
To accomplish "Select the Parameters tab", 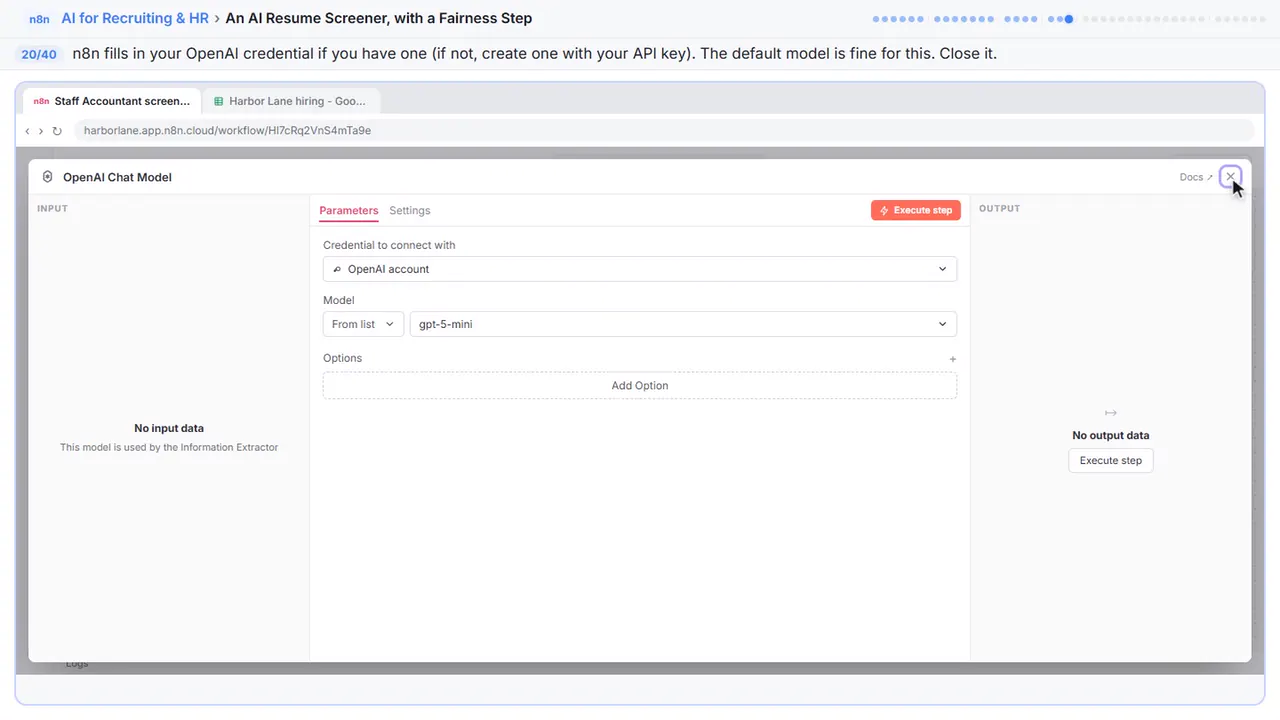I will [349, 211].
